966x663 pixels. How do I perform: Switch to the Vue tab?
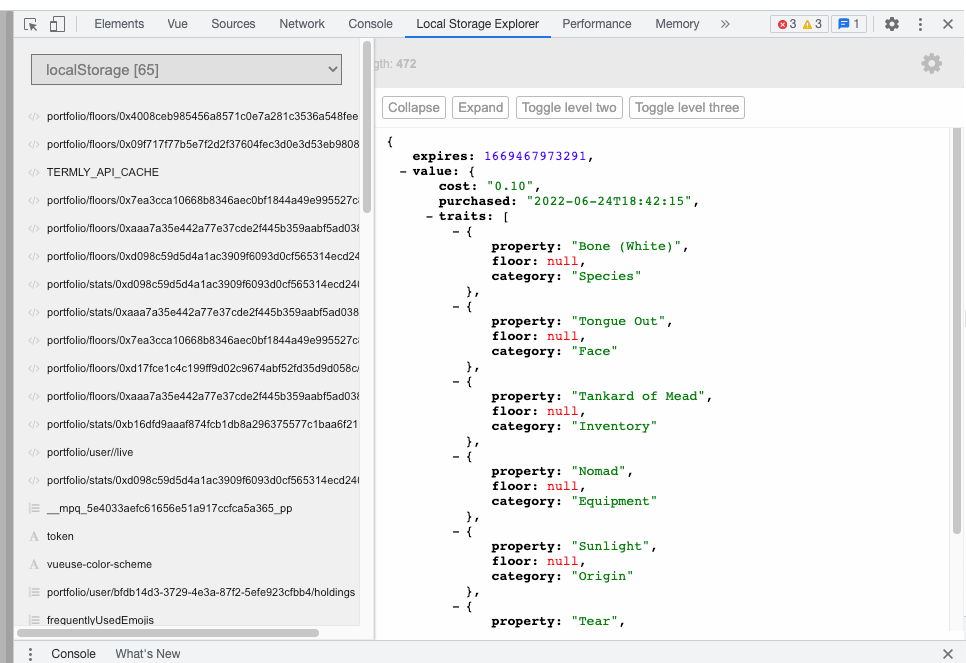pyautogui.click(x=177, y=24)
